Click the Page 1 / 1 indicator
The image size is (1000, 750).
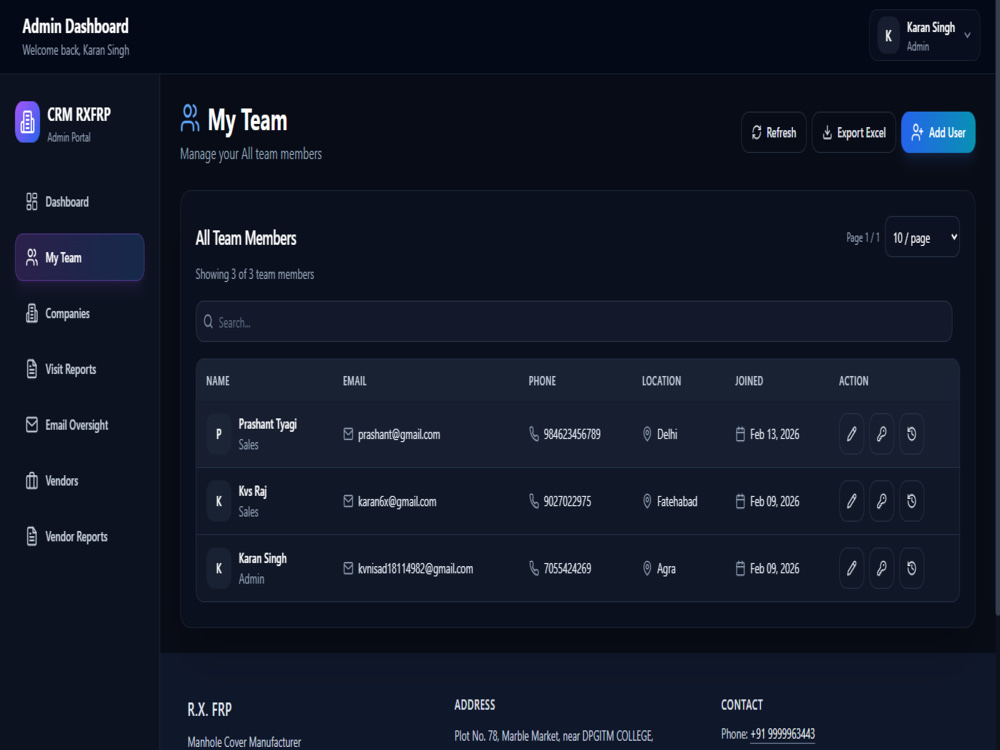point(863,237)
